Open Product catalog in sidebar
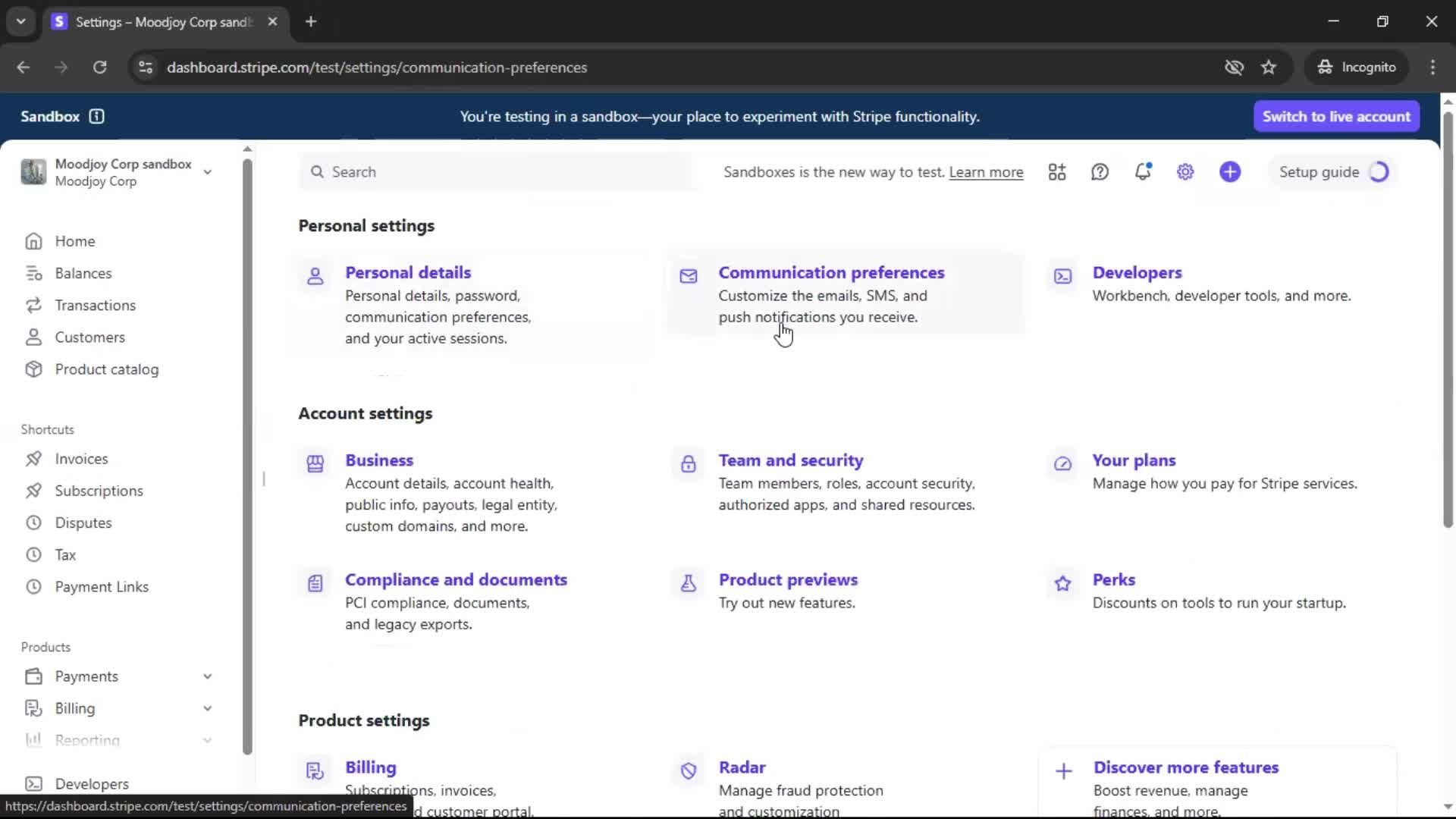Screen dimensions: 1456x819 106,369
